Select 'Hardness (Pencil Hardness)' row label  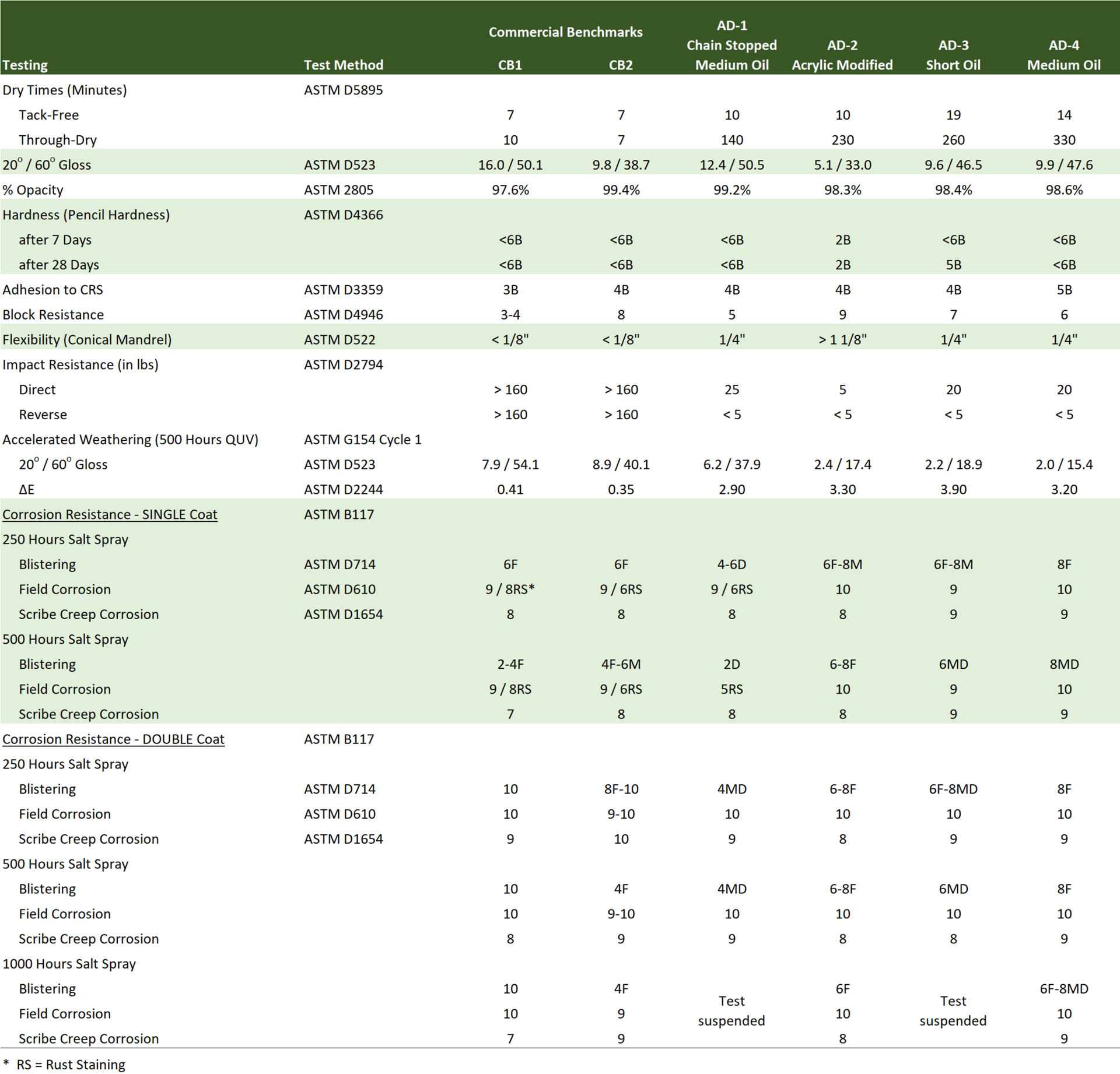[x=86, y=215]
